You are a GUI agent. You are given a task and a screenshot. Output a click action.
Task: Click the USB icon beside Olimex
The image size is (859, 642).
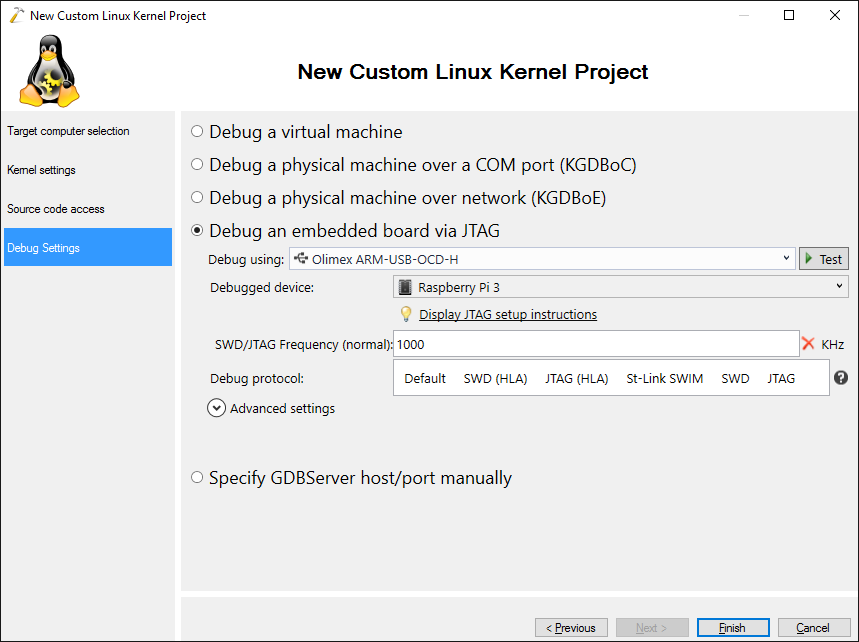click(x=301, y=258)
